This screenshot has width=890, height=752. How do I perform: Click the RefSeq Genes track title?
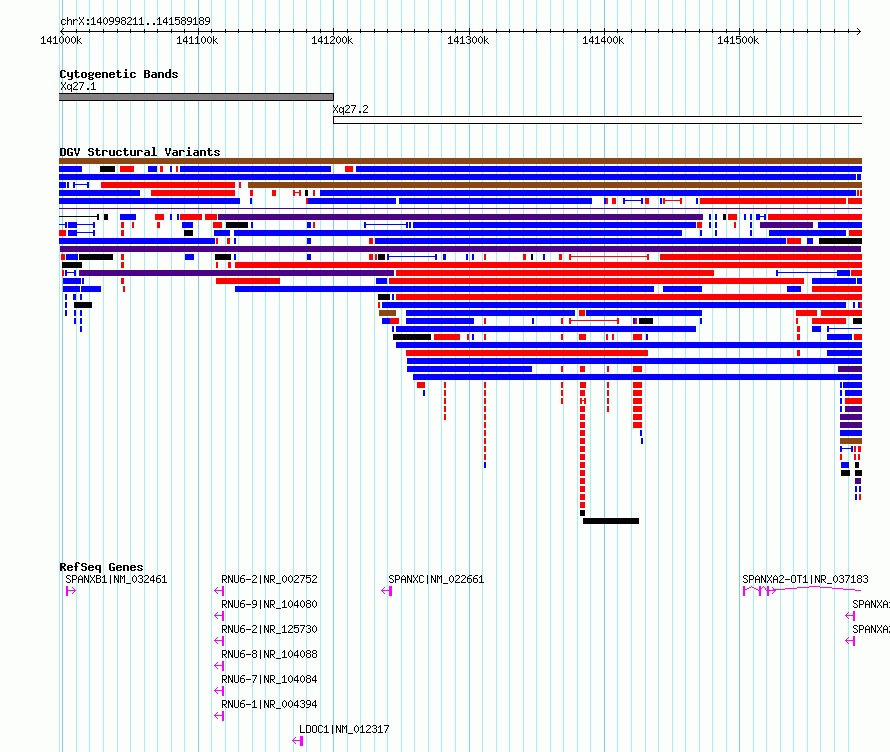101,567
